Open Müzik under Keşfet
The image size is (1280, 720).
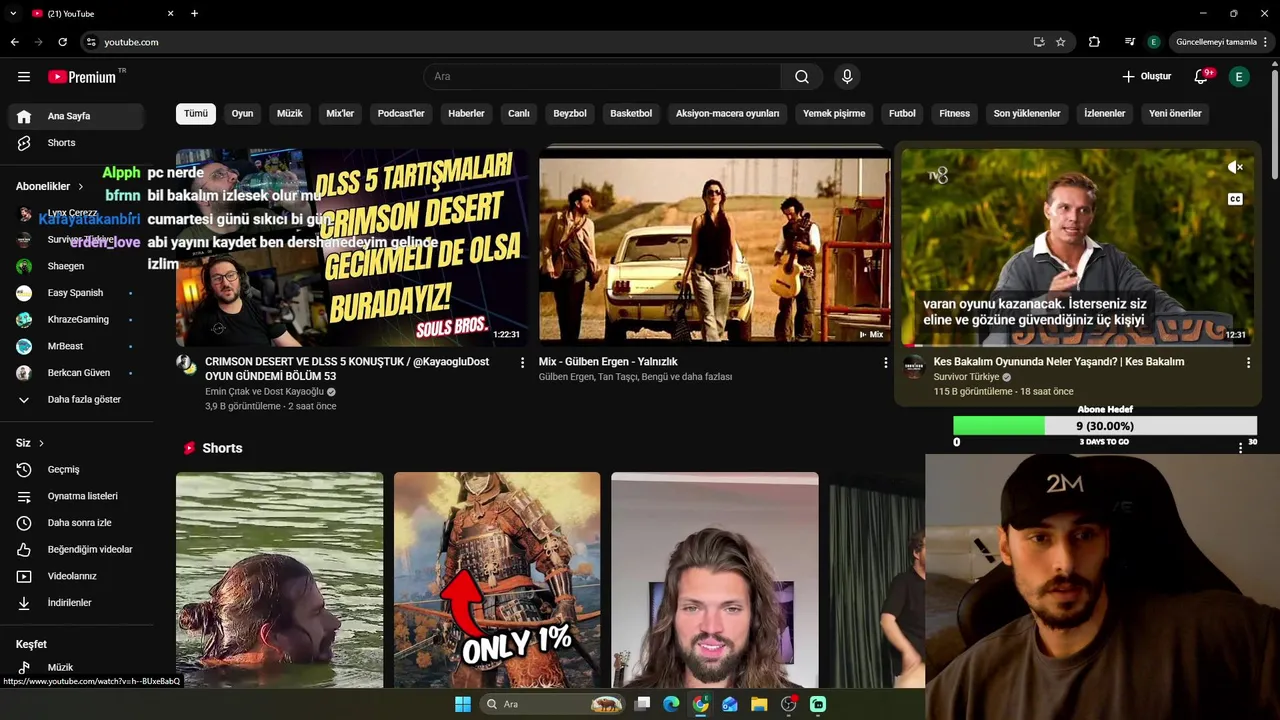click(77, 667)
